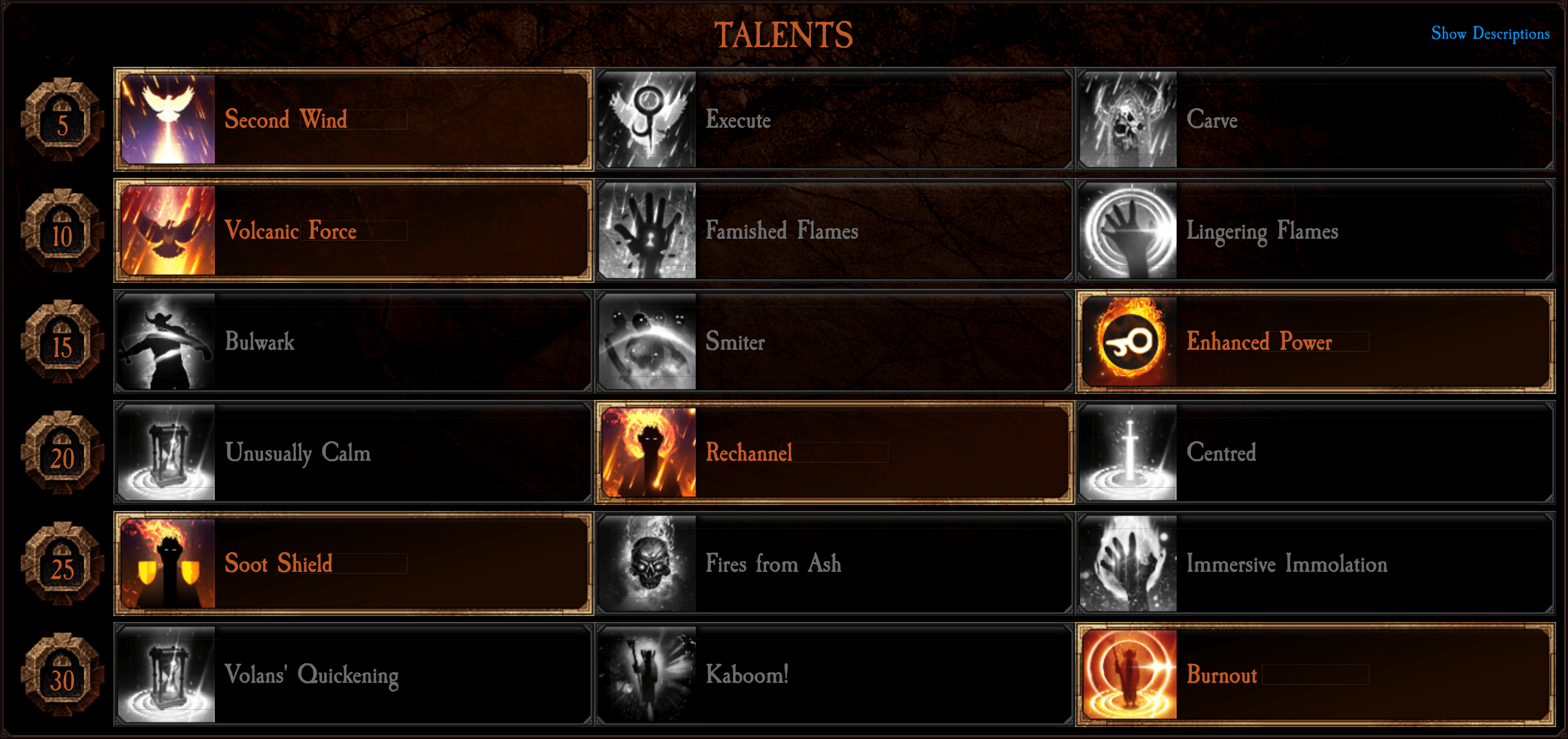Viewport: 1568px width, 739px height.
Task: Enable the Centred talent
Action: tap(1315, 452)
